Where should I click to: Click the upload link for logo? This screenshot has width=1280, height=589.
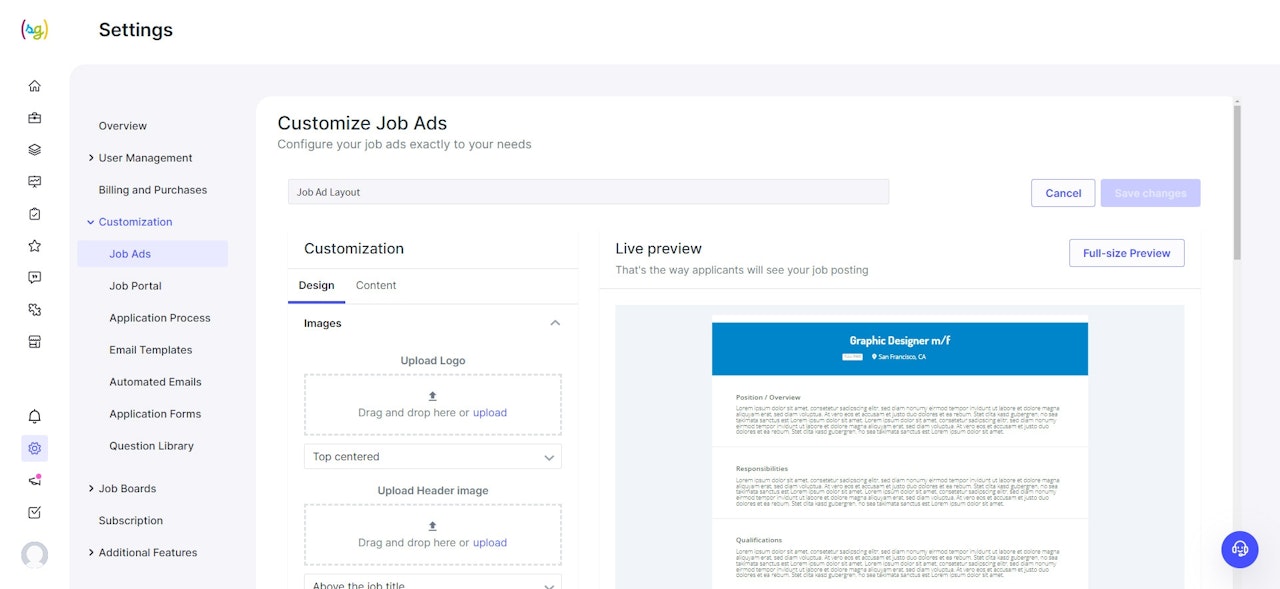click(490, 413)
